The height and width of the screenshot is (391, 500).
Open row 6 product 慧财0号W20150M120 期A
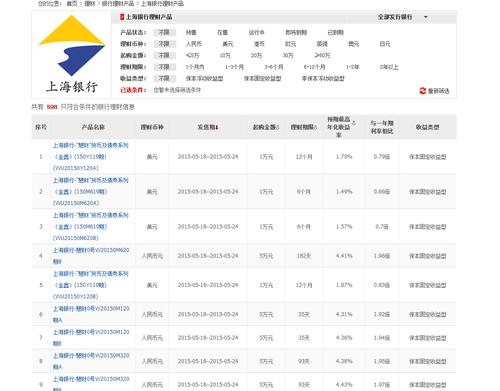(x=91, y=314)
